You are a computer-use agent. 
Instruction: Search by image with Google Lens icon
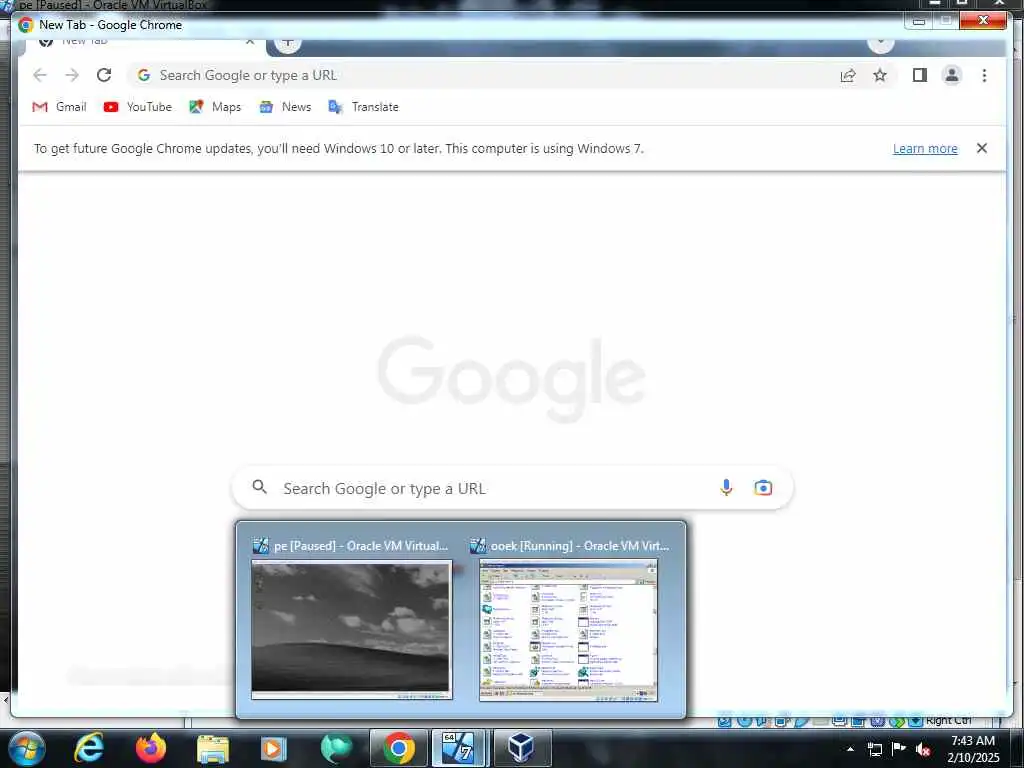tap(763, 488)
